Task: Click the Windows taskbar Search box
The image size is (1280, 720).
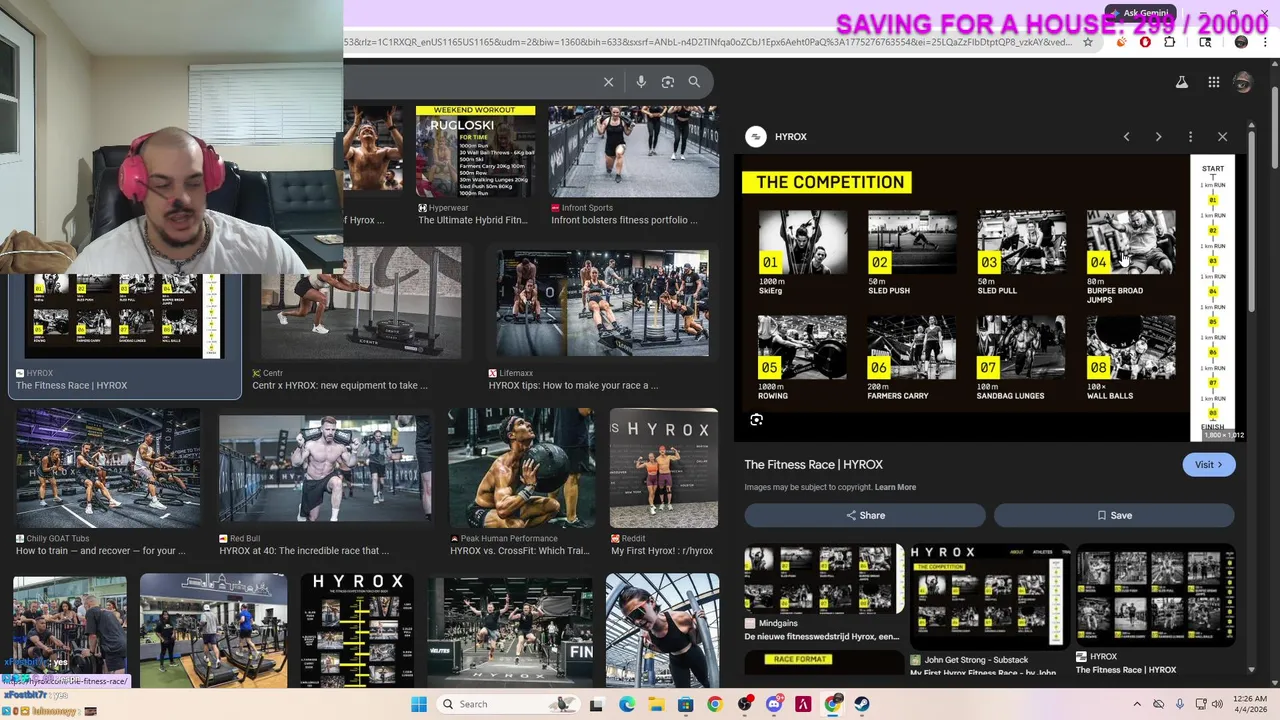Action: (x=507, y=704)
